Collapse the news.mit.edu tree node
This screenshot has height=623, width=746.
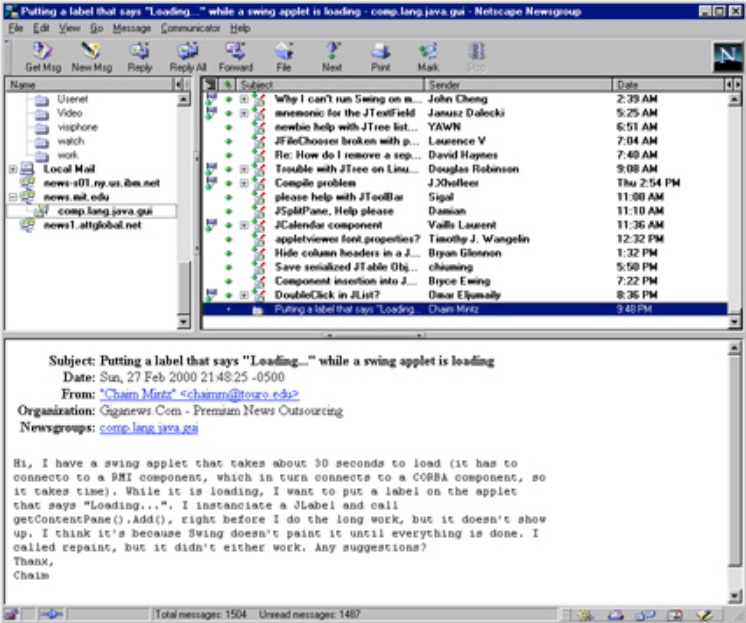pyautogui.click(x=13, y=197)
